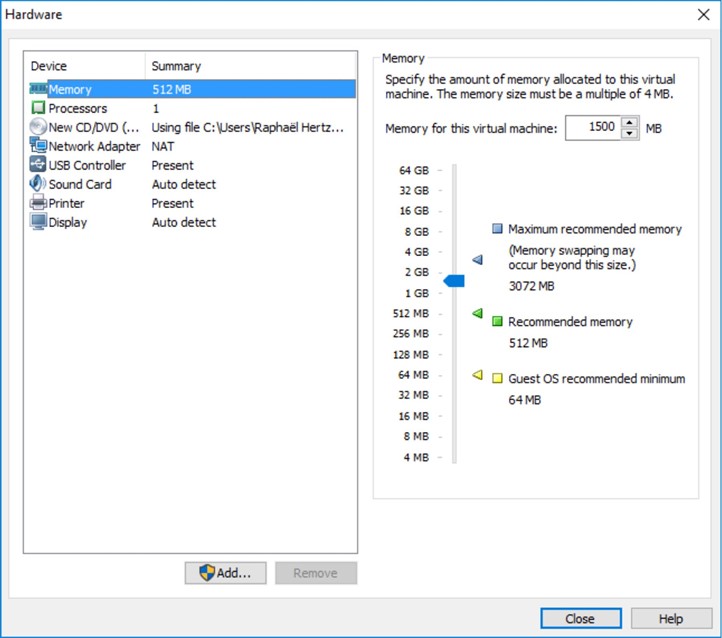This screenshot has width=722, height=638.
Task: Click the 128 MB slider scale label
Action: pyautogui.click(x=411, y=354)
